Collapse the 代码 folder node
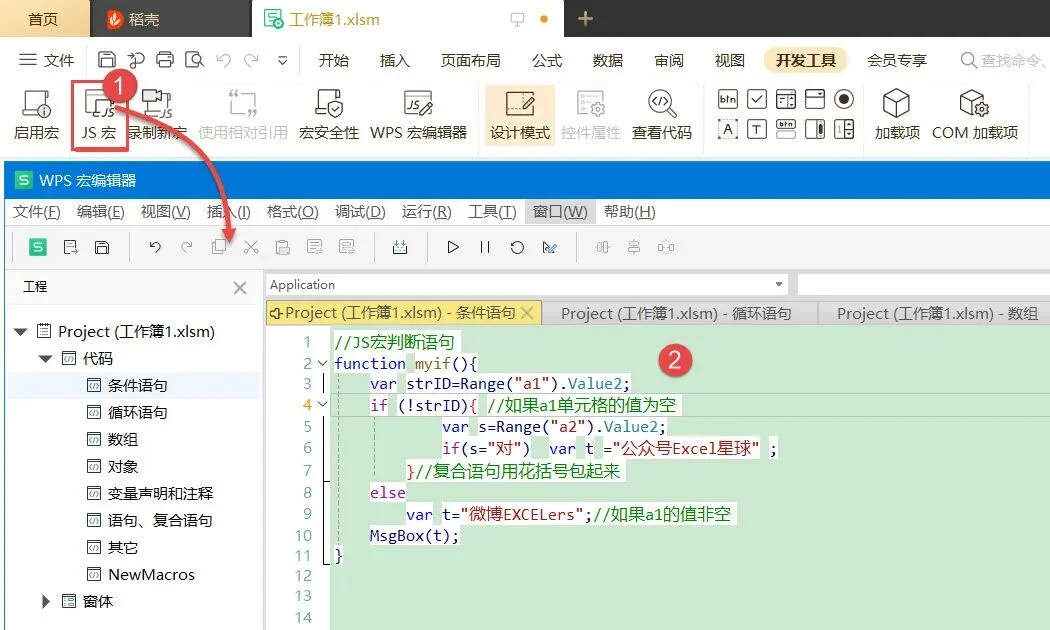This screenshot has width=1050, height=630. coord(46,359)
